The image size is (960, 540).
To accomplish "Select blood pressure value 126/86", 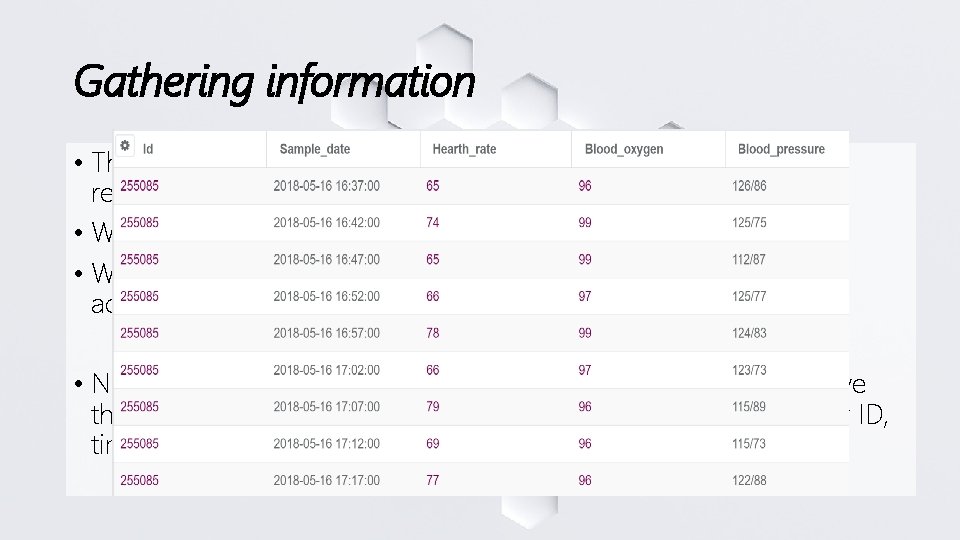I will (749, 186).
